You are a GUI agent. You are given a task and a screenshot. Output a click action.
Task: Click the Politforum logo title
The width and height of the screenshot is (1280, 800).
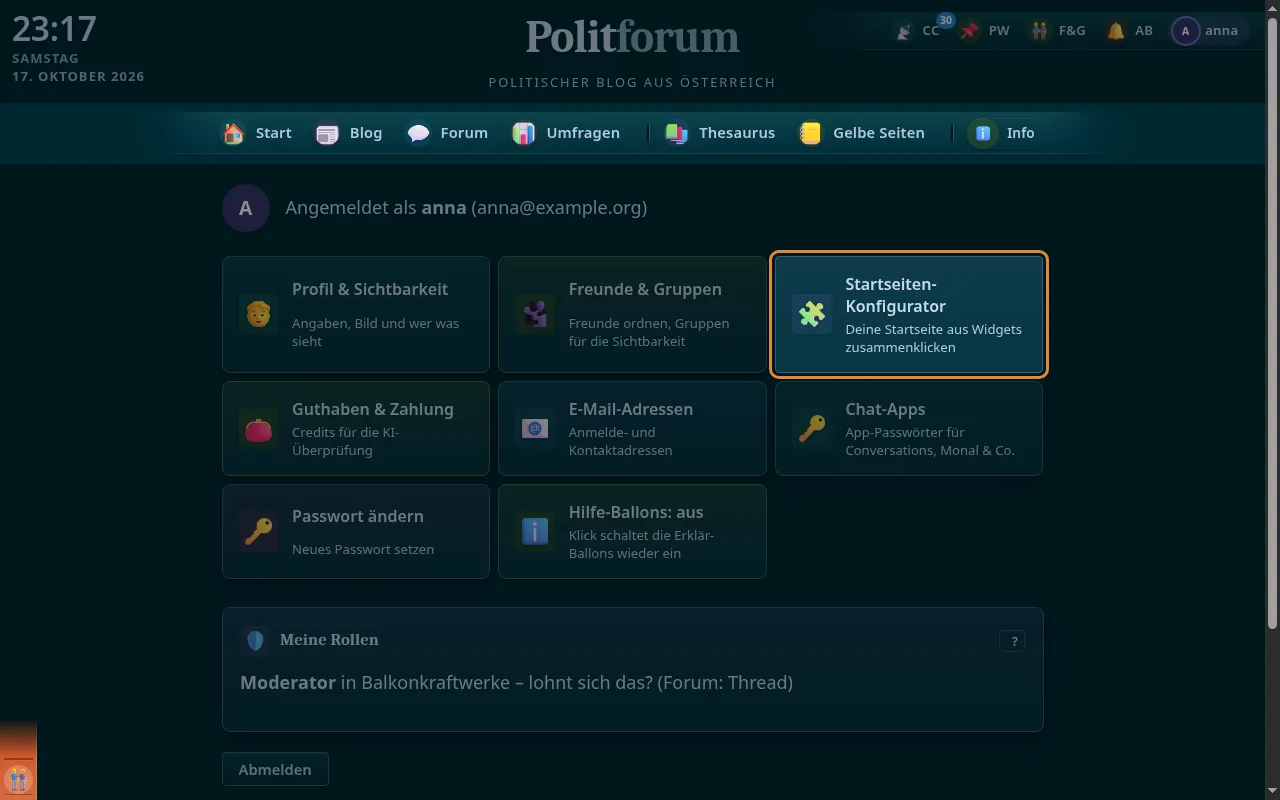click(632, 38)
